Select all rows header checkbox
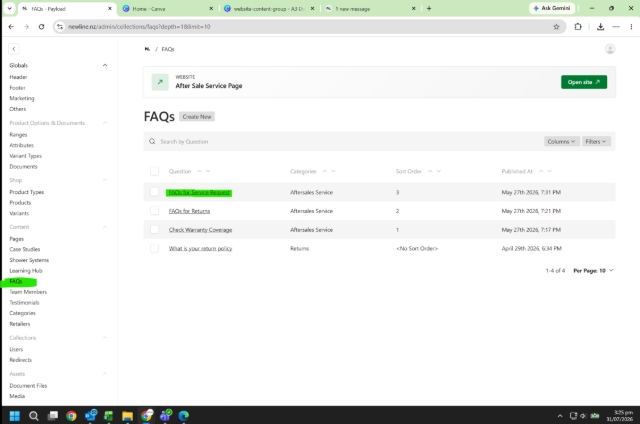 pos(154,171)
